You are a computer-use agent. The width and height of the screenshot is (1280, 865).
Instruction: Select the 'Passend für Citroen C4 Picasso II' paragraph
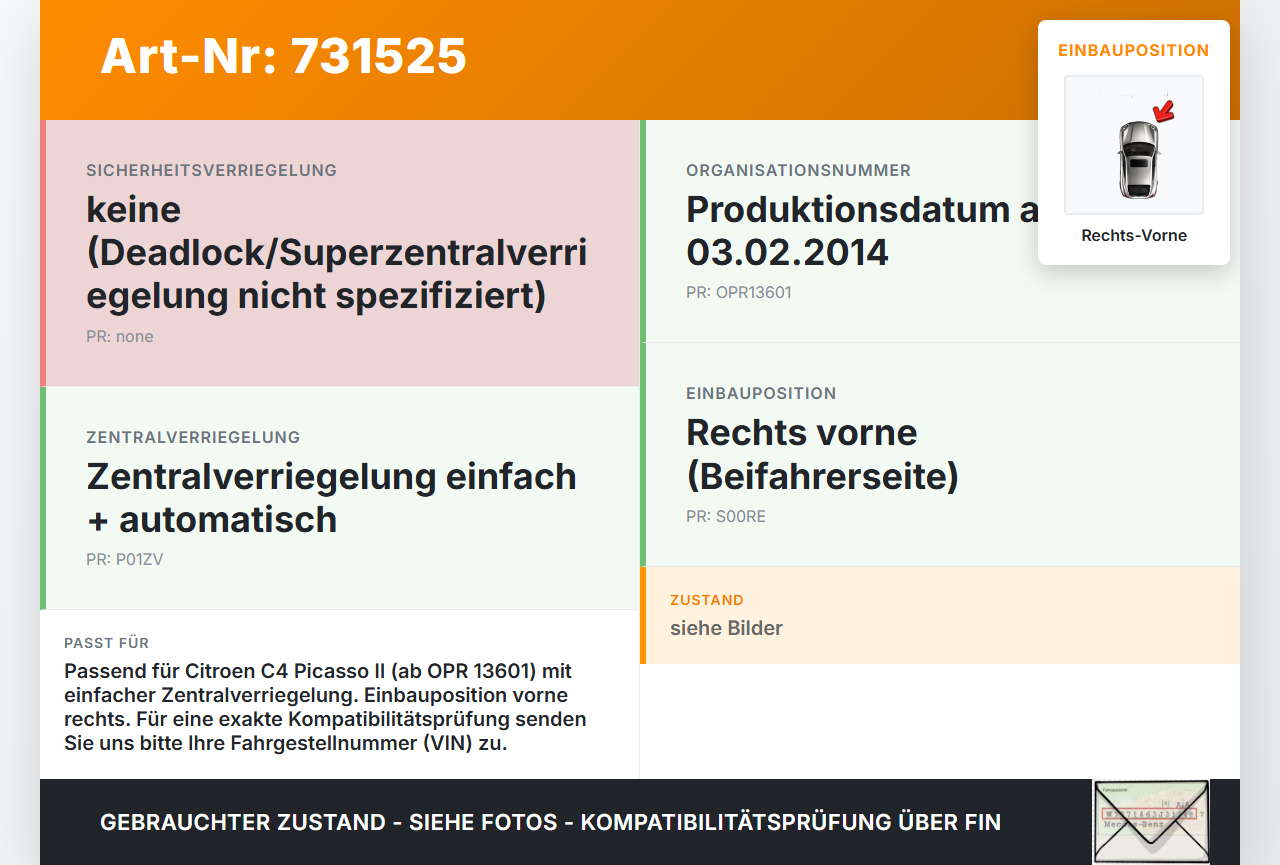(x=325, y=707)
